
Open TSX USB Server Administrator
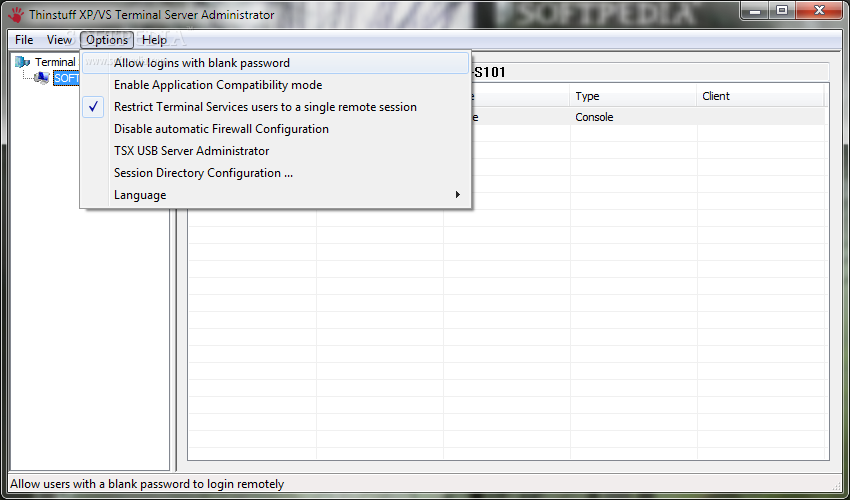click(275, 151)
